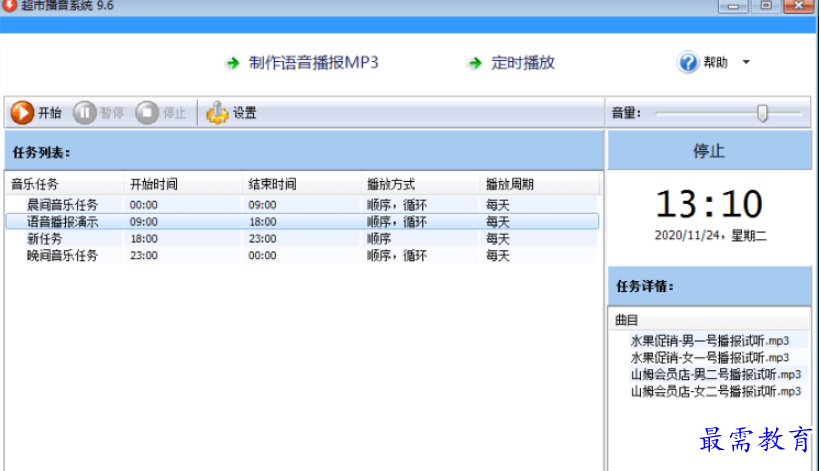The width and height of the screenshot is (821, 471).
Task: Sort by 音乐任务 column header
Action: click(x=65, y=184)
